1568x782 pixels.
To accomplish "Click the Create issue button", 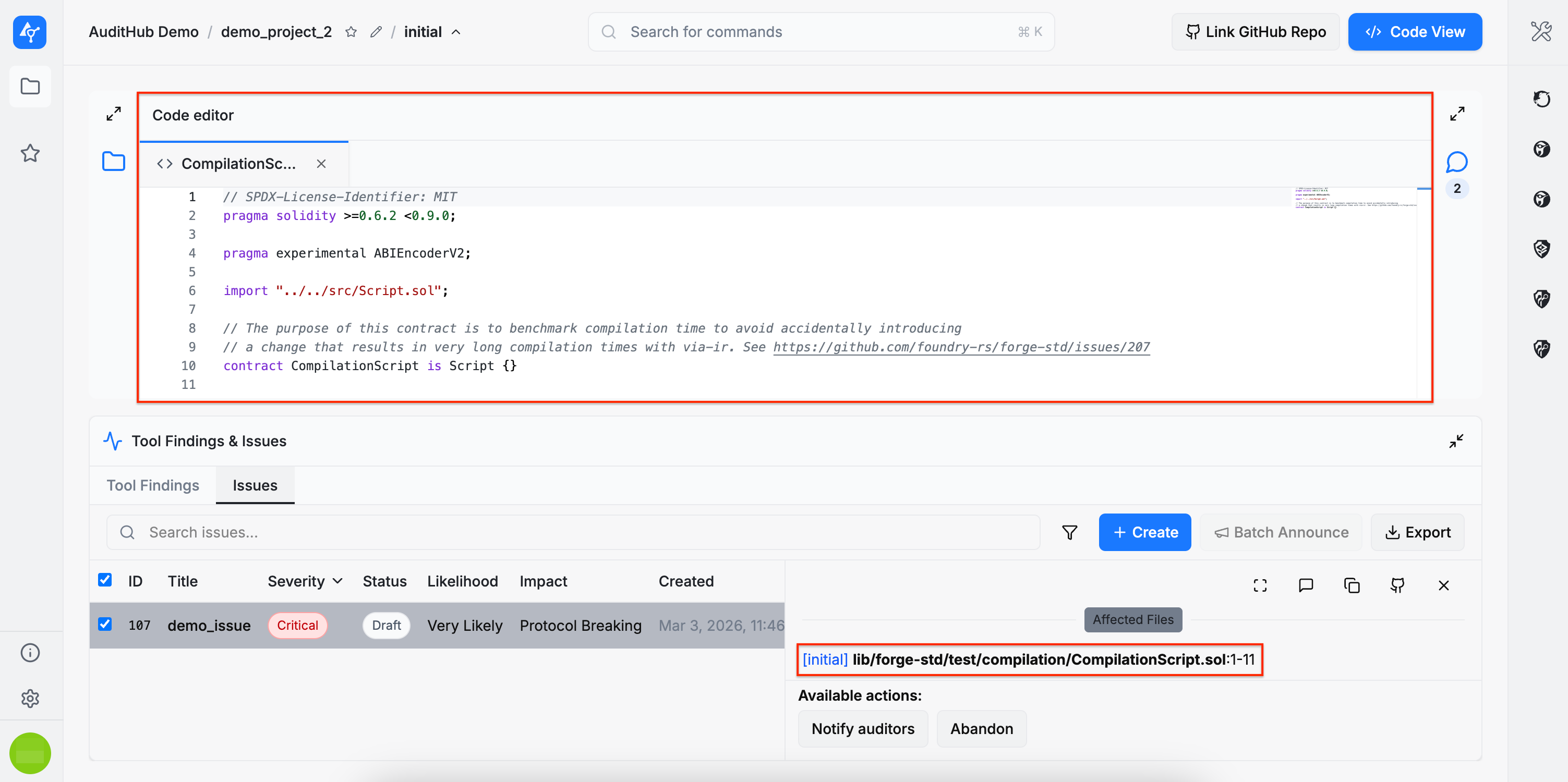I will [1144, 532].
